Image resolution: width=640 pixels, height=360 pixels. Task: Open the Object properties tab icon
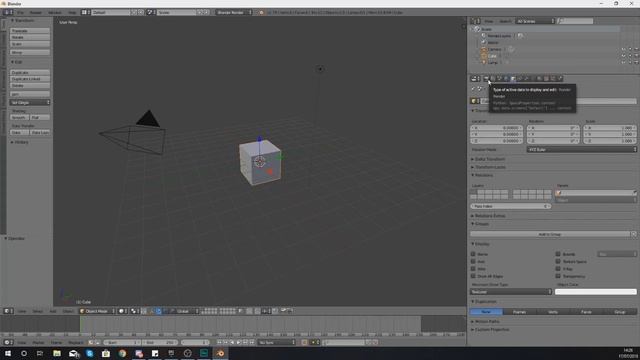[513, 78]
